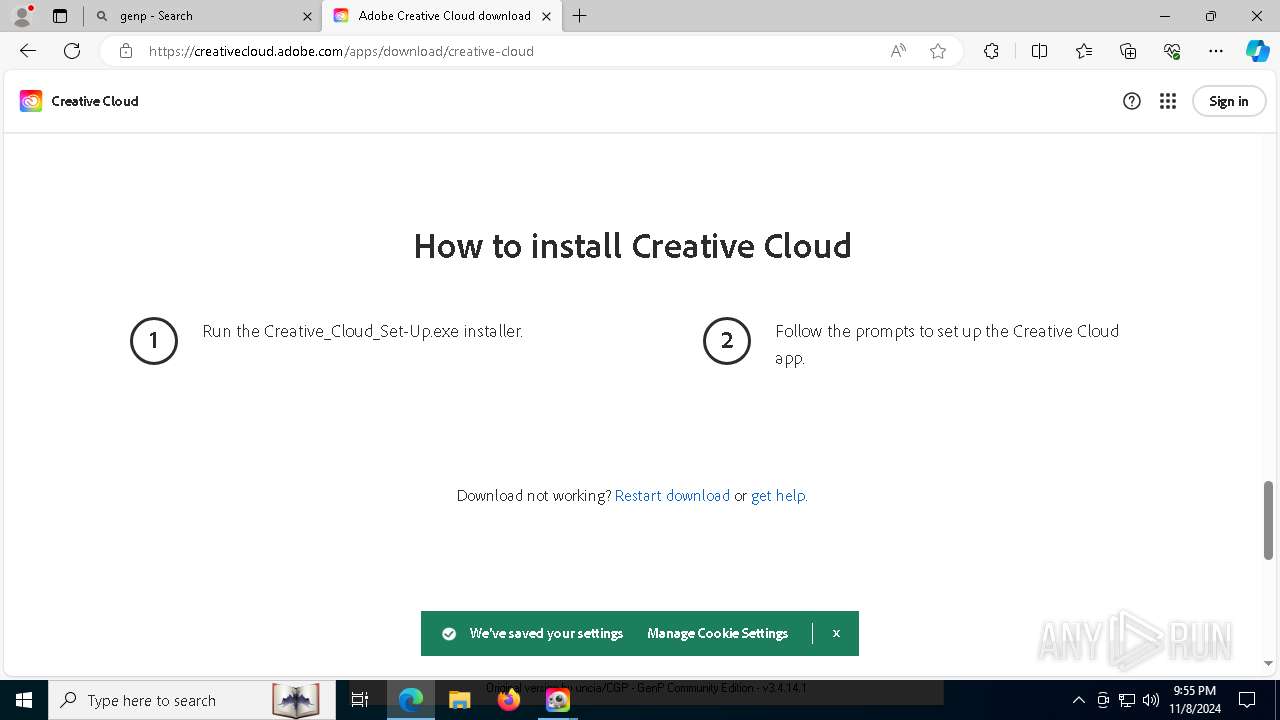The width and height of the screenshot is (1280, 720).
Task: Click the scrollbar down arrow
Action: tap(1268, 663)
